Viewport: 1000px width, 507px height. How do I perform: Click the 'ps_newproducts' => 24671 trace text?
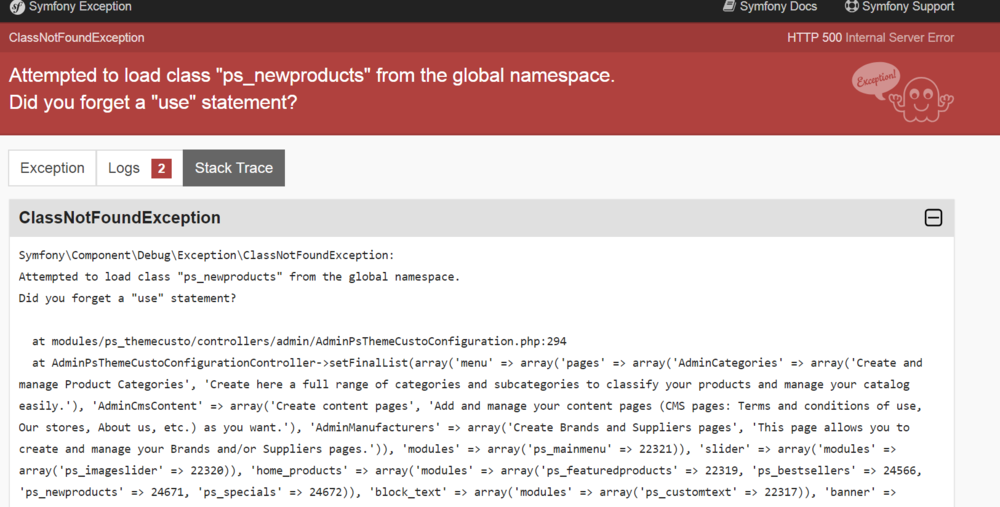point(104,492)
